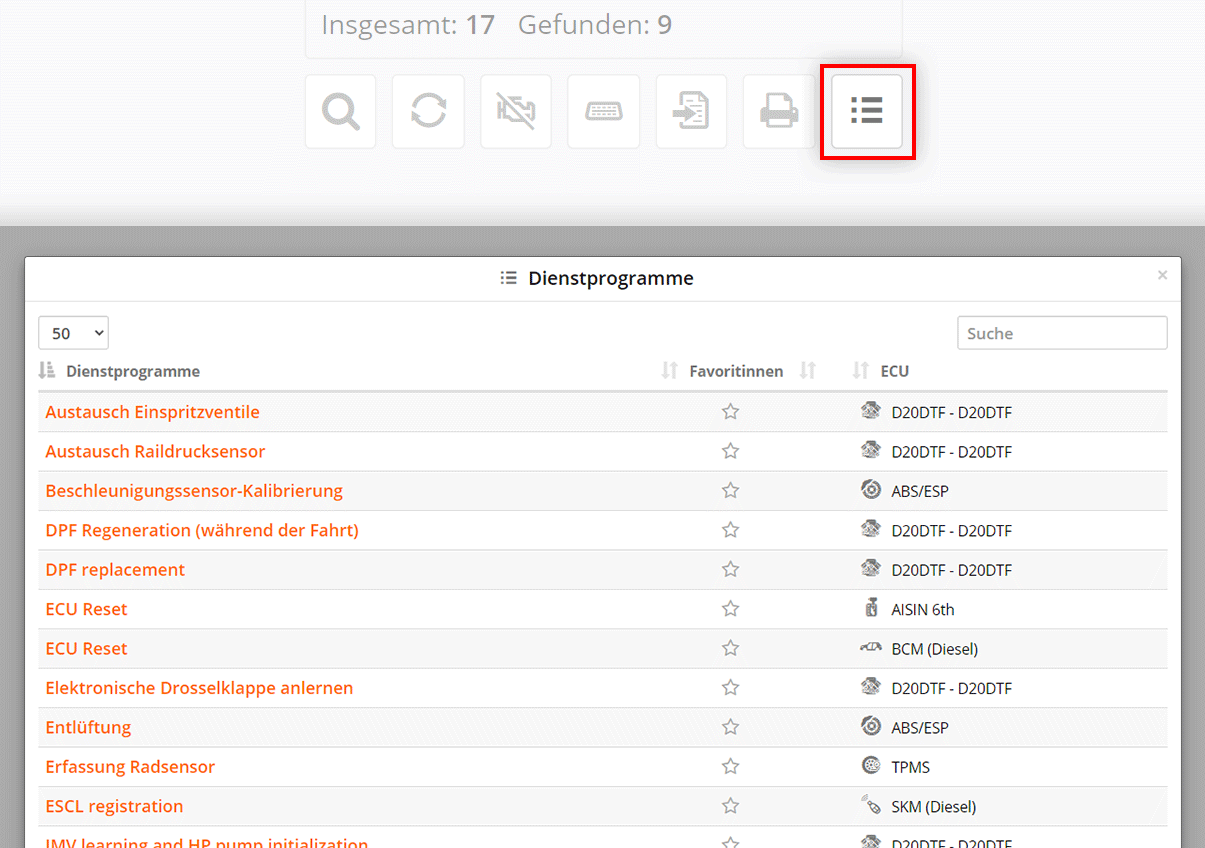Click the OBD connector icon button
Viewport: 1205px width, 848px height.
[603, 112]
